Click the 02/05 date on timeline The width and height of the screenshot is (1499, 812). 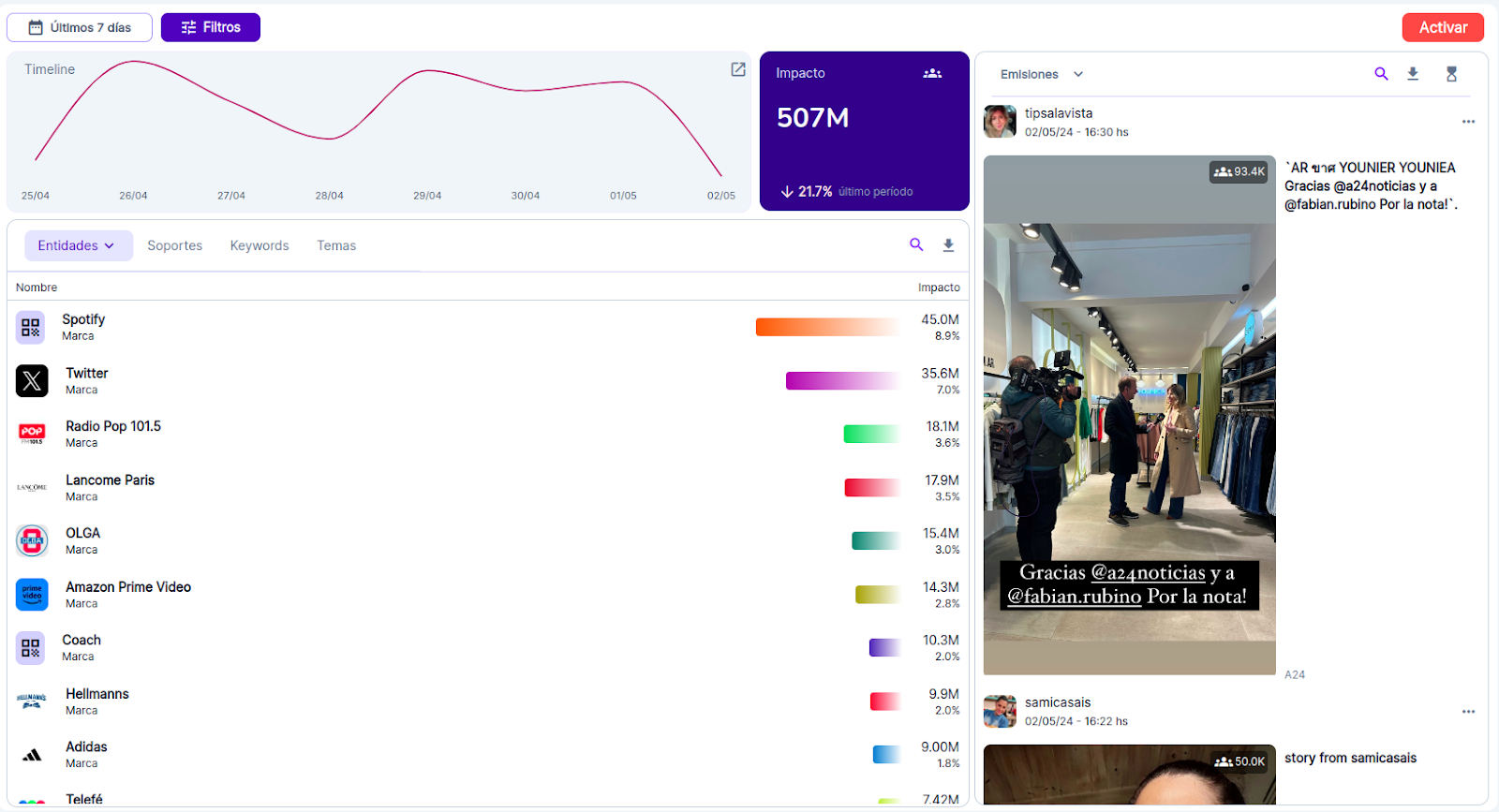[x=721, y=196]
